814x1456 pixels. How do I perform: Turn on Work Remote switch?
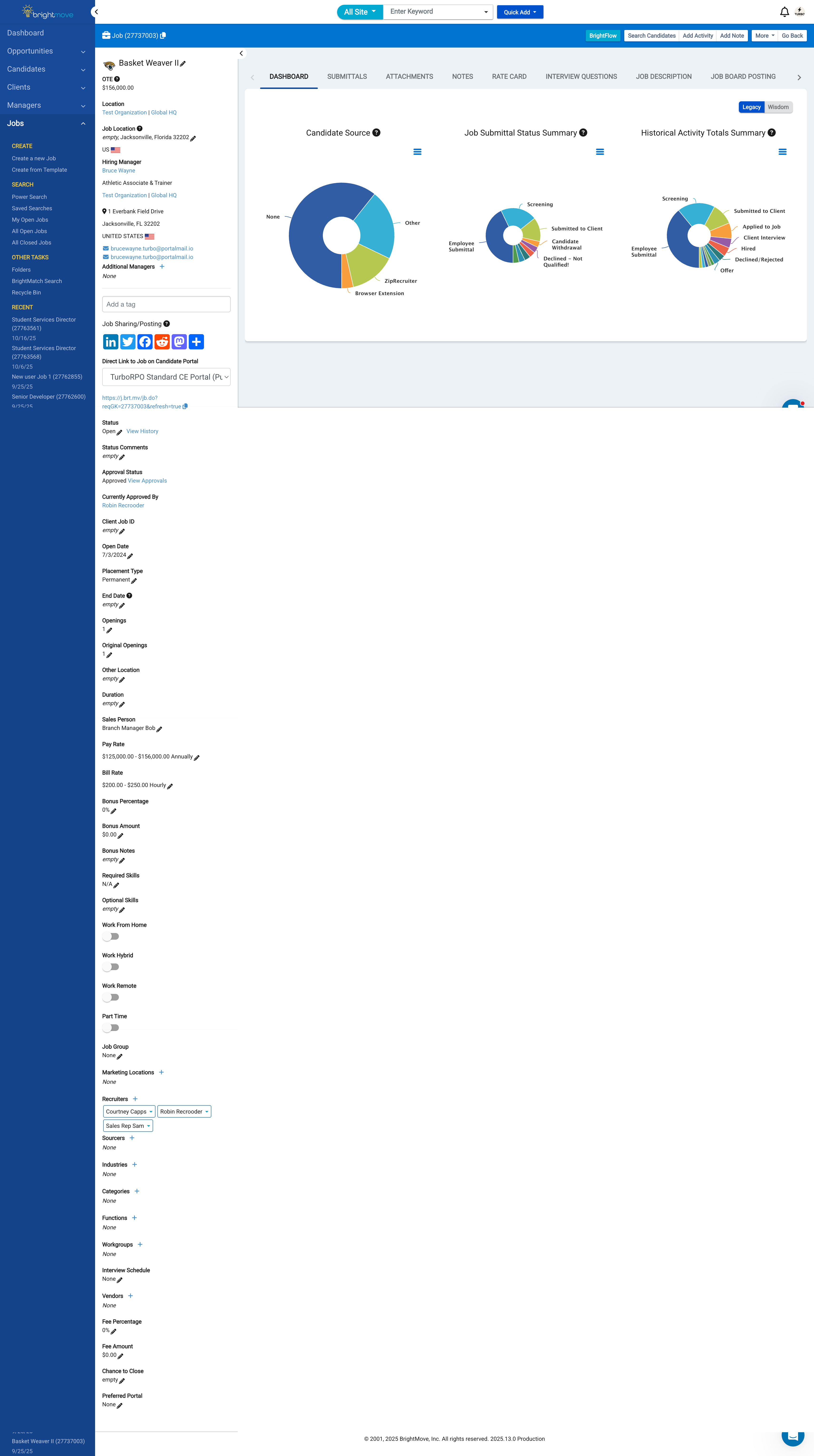[x=111, y=998]
